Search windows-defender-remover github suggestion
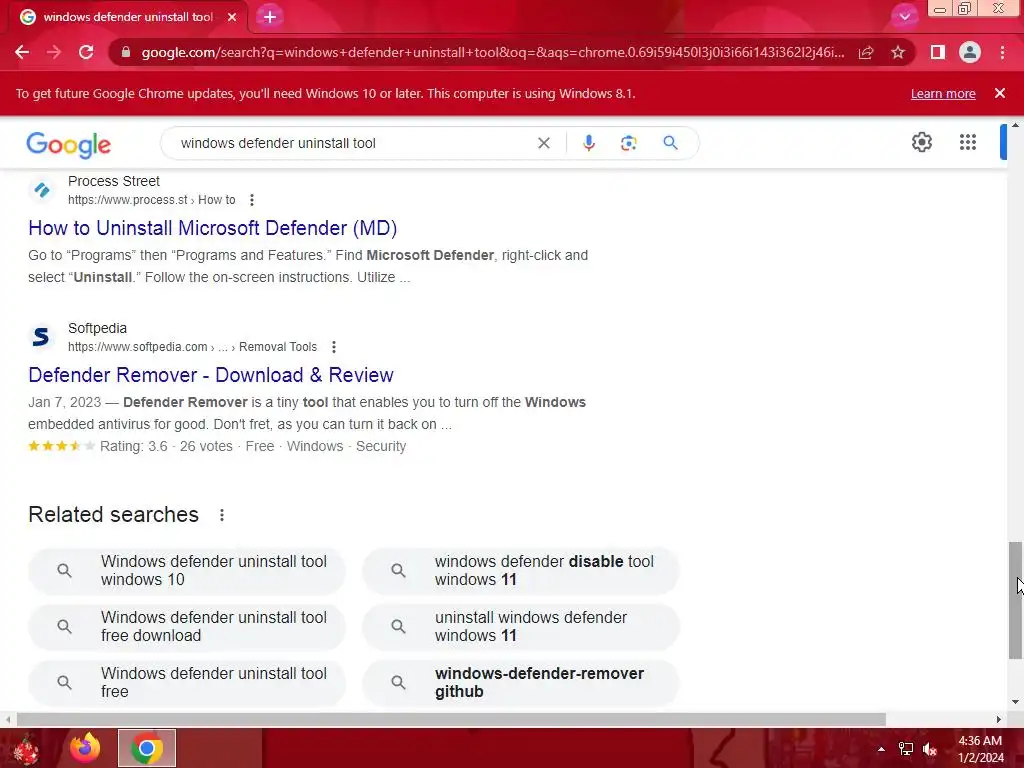The width and height of the screenshot is (1024, 768). [x=521, y=682]
